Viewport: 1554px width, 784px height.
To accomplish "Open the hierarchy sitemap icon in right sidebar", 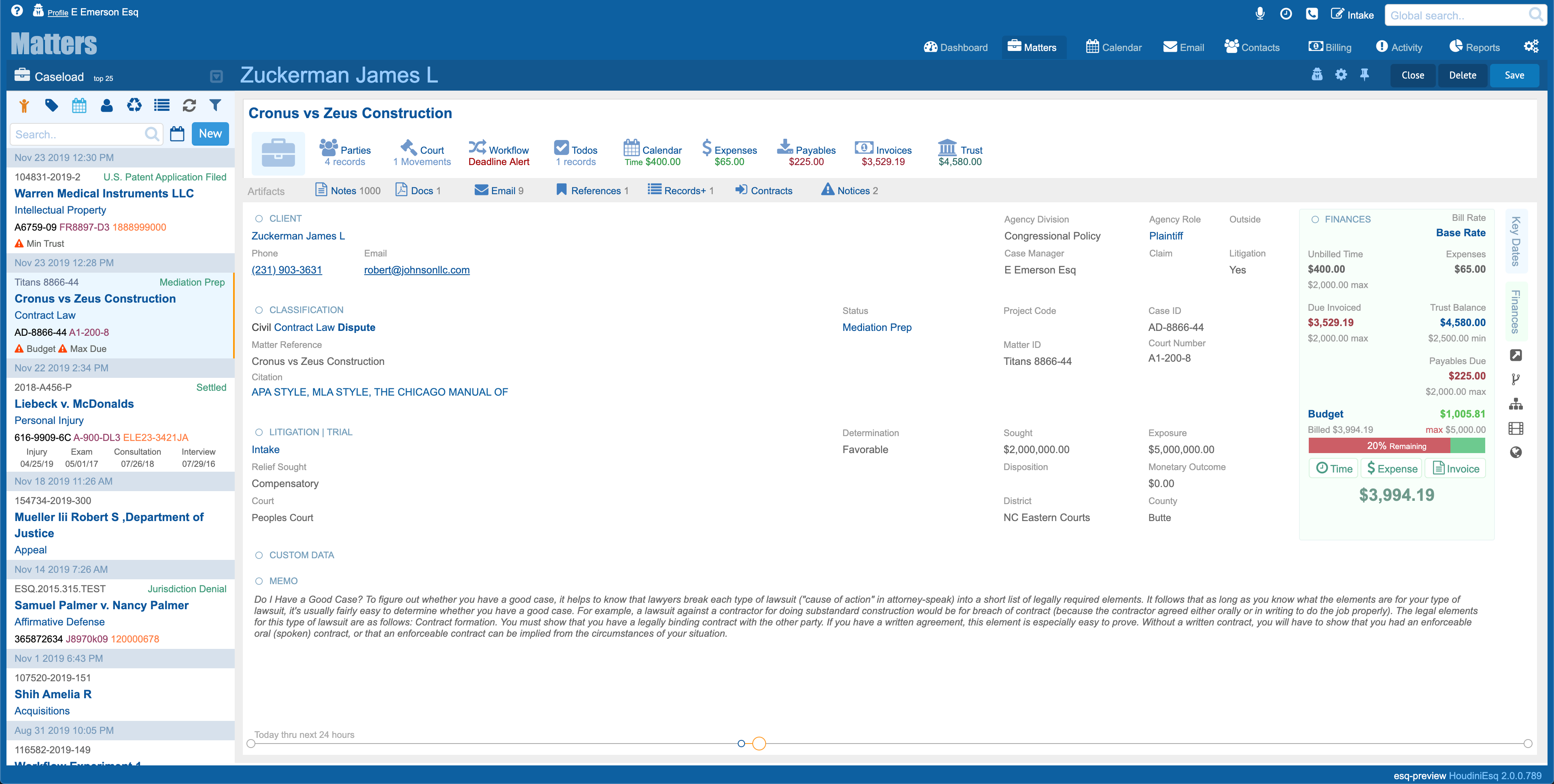I will (1516, 403).
